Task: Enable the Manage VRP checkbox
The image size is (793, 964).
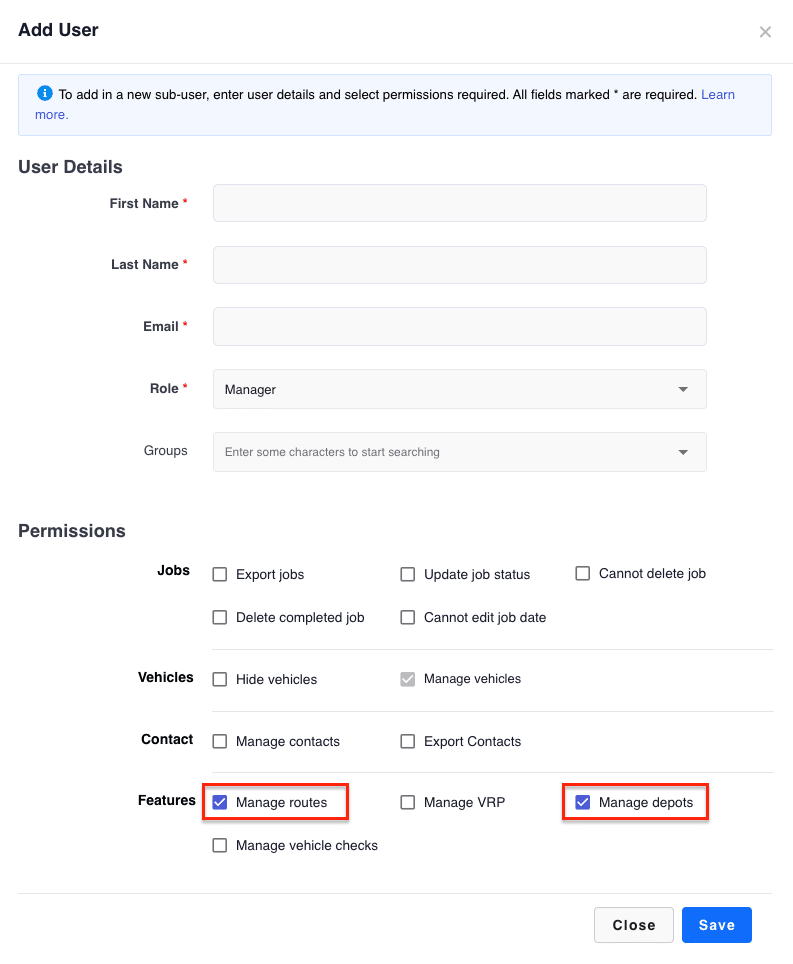Action: point(408,803)
